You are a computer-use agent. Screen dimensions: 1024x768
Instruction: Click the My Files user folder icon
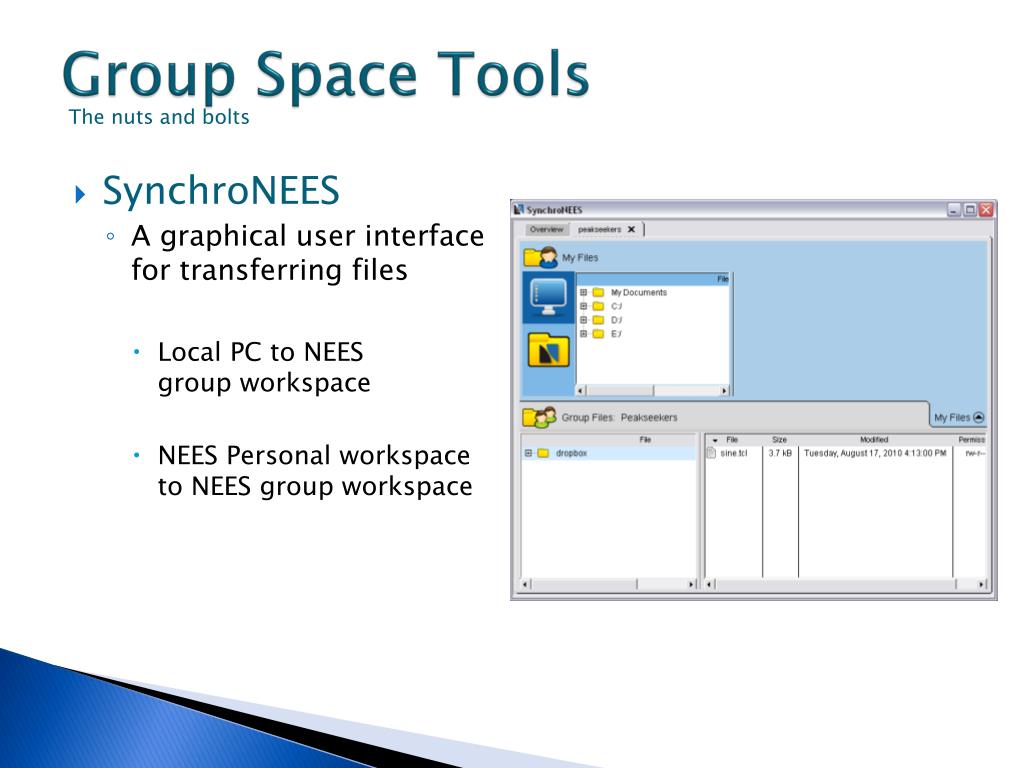coord(540,257)
